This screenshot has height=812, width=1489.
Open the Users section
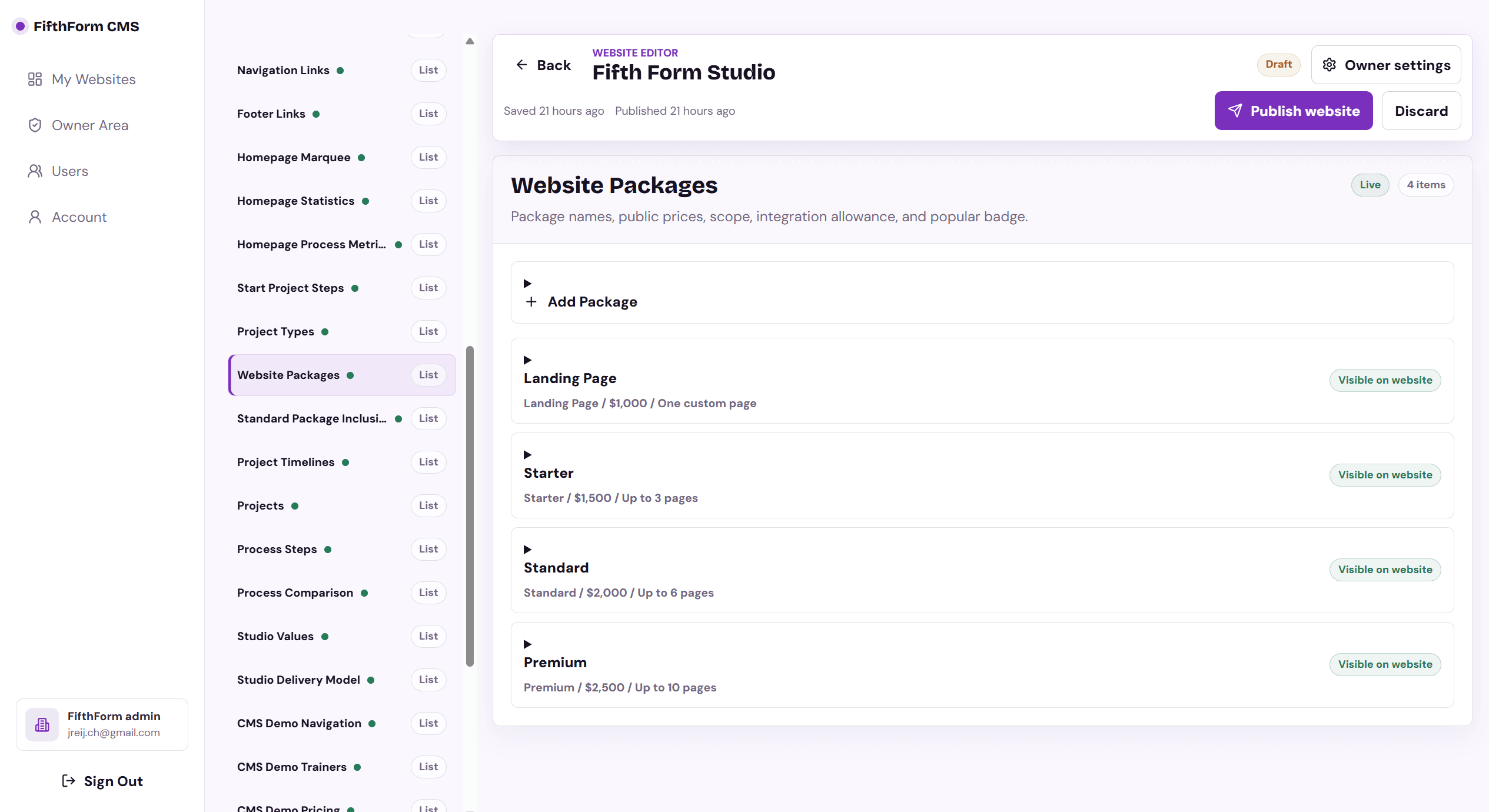pyautogui.click(x=102, y=171)
